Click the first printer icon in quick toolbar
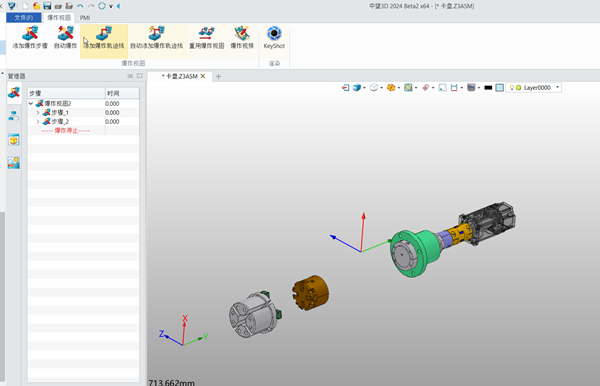This screenshot has width=600, height=386. pos(58,6)
